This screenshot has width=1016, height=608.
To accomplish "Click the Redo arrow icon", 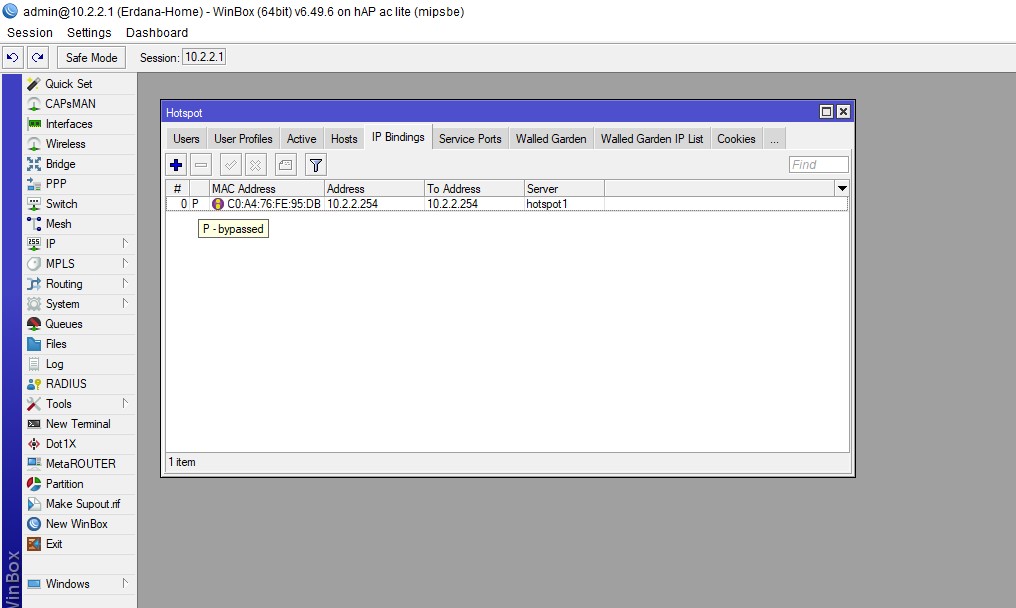I will [x=38, y=57].
